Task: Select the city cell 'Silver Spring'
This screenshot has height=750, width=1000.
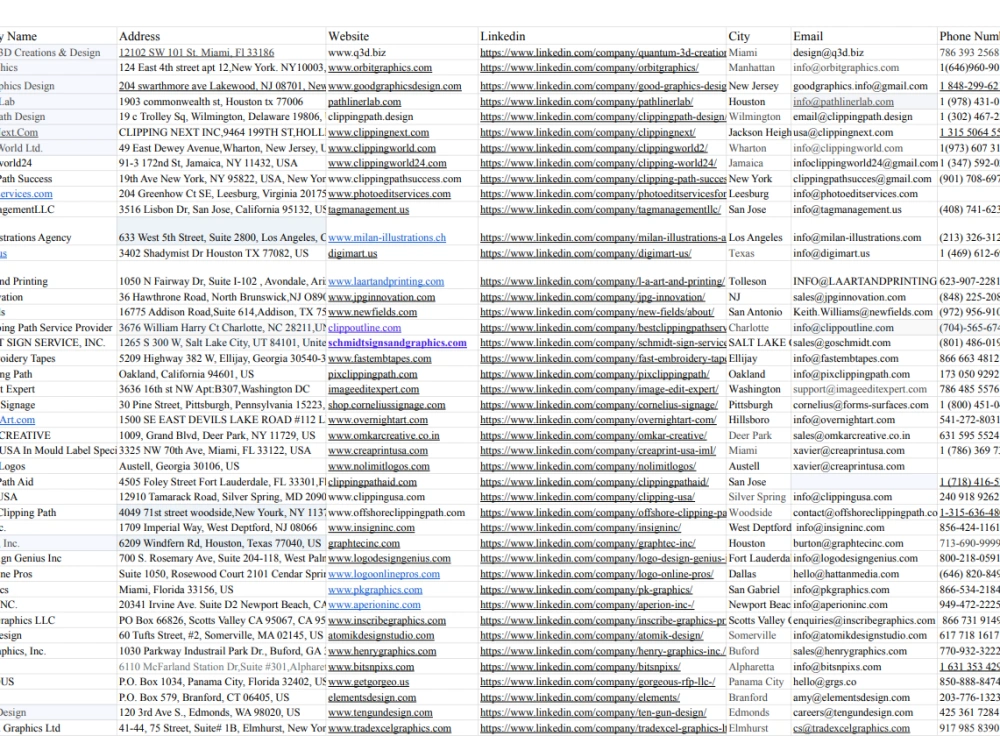Action: [759, 497]
